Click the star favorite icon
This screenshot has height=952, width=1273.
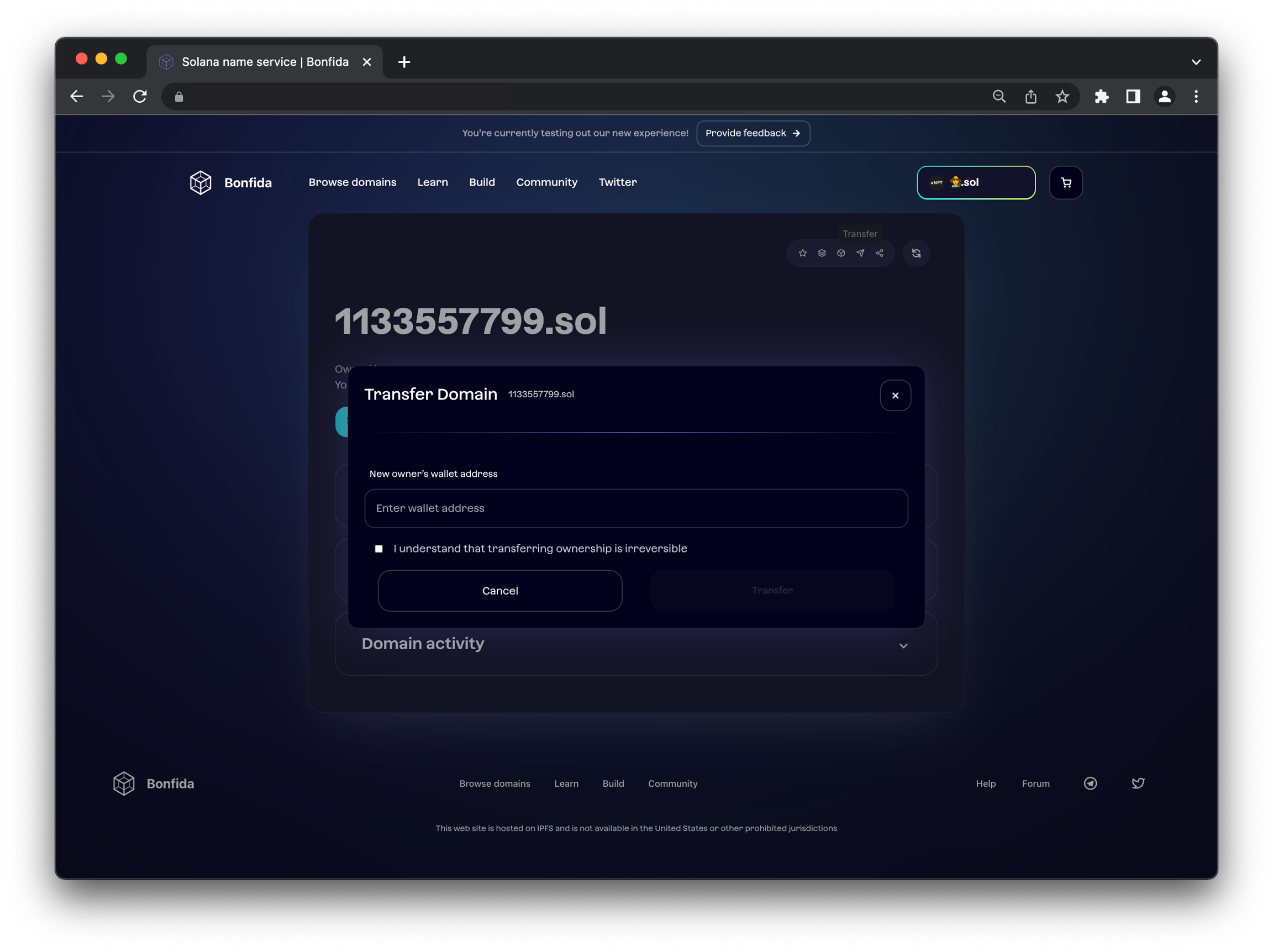point(802,253)
